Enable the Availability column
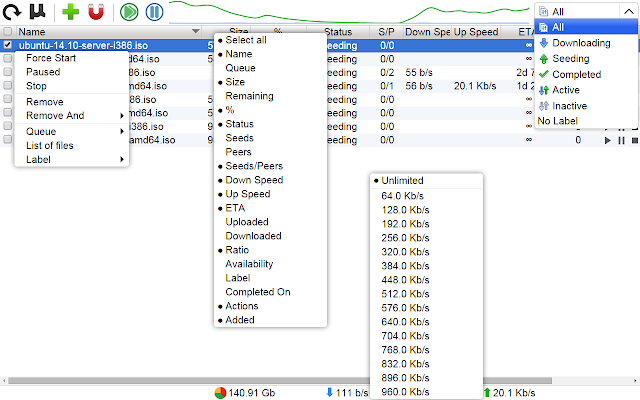Viewport: 640px width, 400px height. pyautogui.click(x=270, y=264)
